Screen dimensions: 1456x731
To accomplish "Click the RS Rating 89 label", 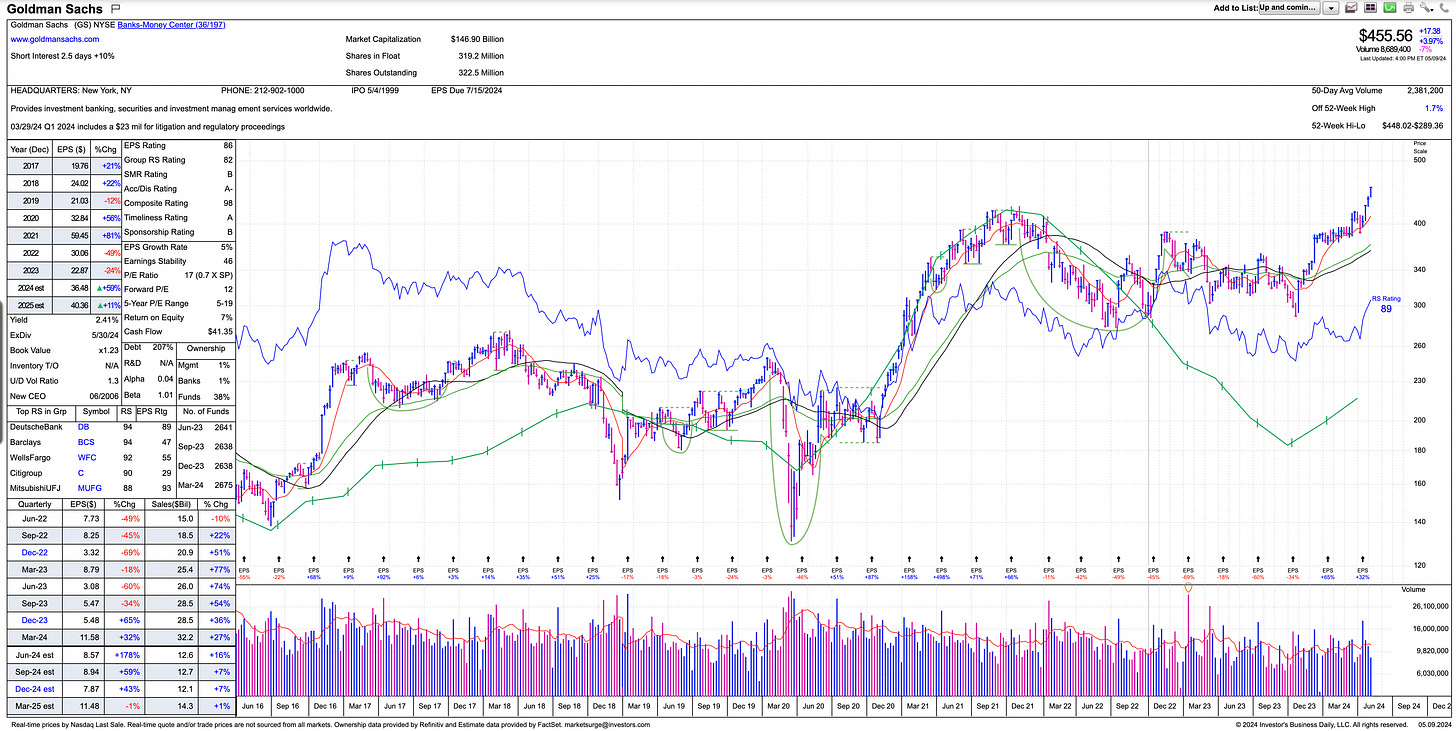I will coord(1386,305).
